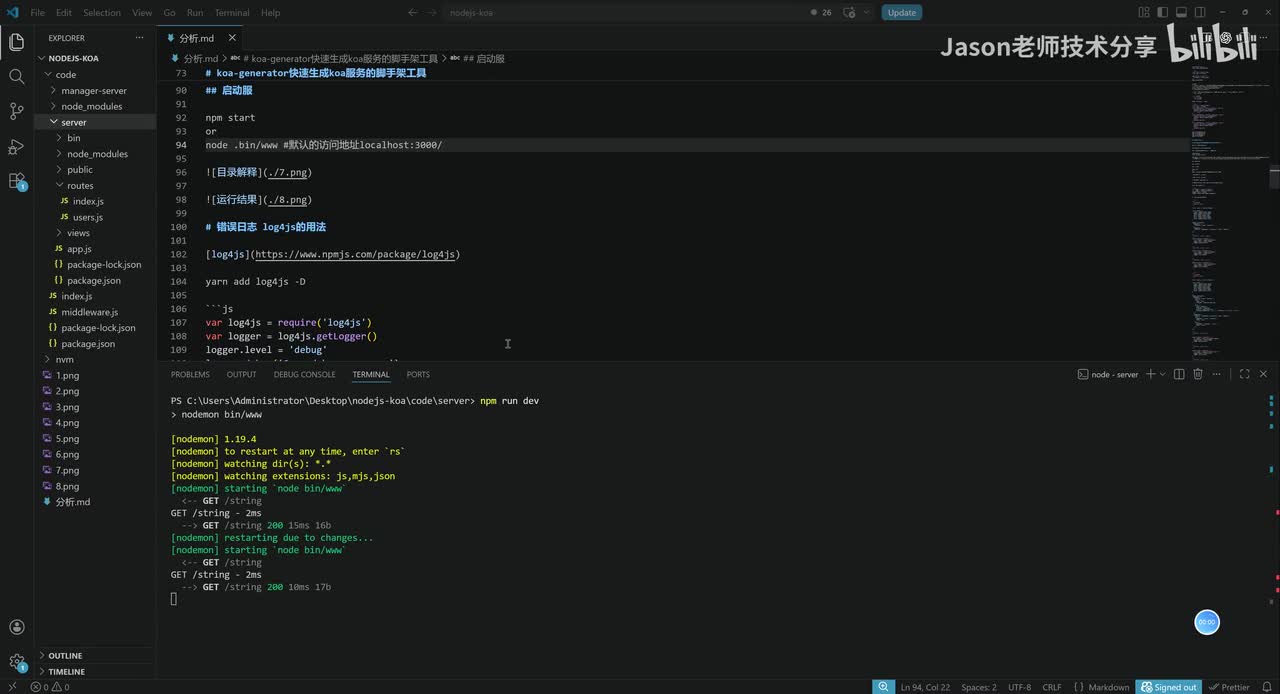Click the editor minimap
The height and width of the screenshot is (694, 1280).
click(1229, 212)
